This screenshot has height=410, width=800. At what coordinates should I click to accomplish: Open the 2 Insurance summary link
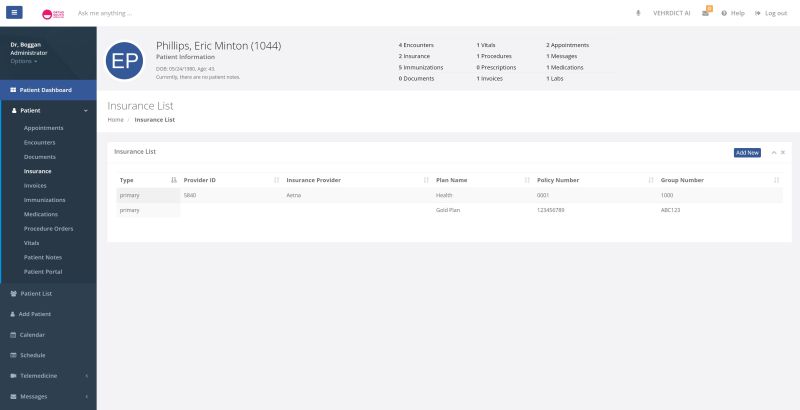pos(414,56)
